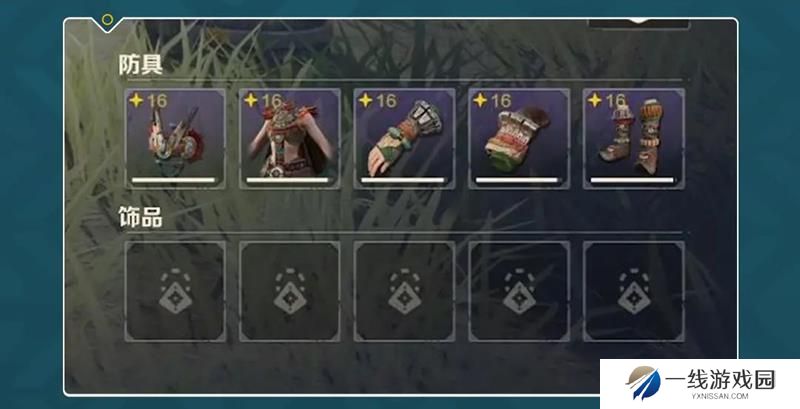The height and width of the screenshot is (409, 800).
Task: Click durability bar under gauntlet
Action: pos(403,180)
